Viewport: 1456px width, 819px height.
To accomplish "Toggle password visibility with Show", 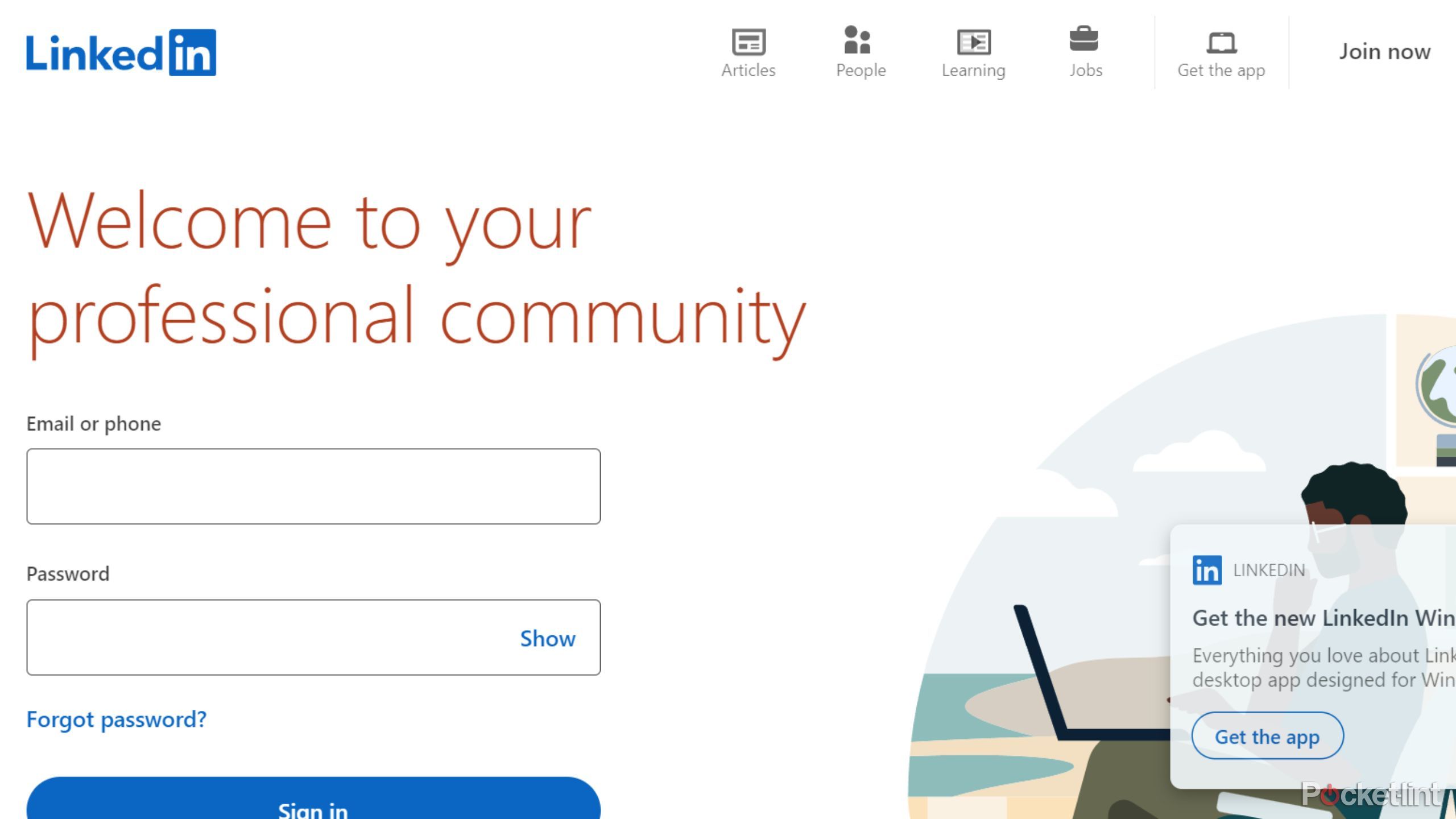I will pos(548,638).
